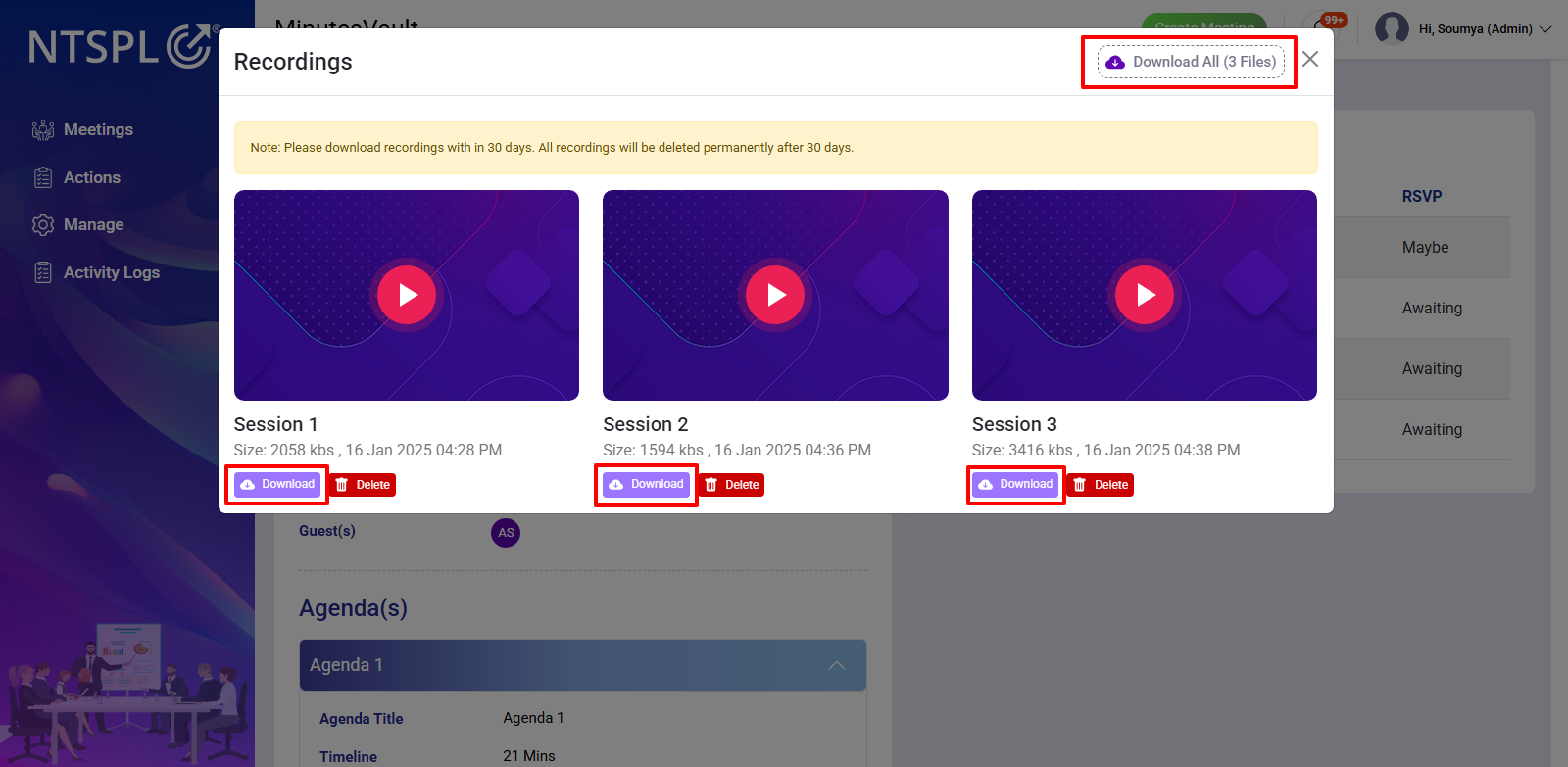Click the Guest(s) label

click(327, 531)
